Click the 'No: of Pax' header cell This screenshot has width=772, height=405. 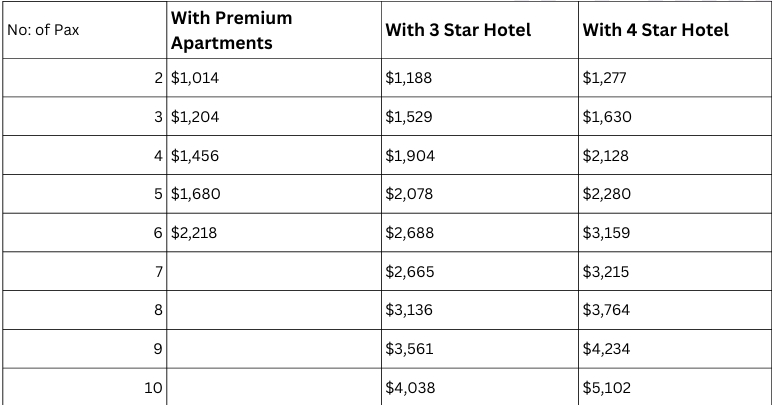pos(43,30)
